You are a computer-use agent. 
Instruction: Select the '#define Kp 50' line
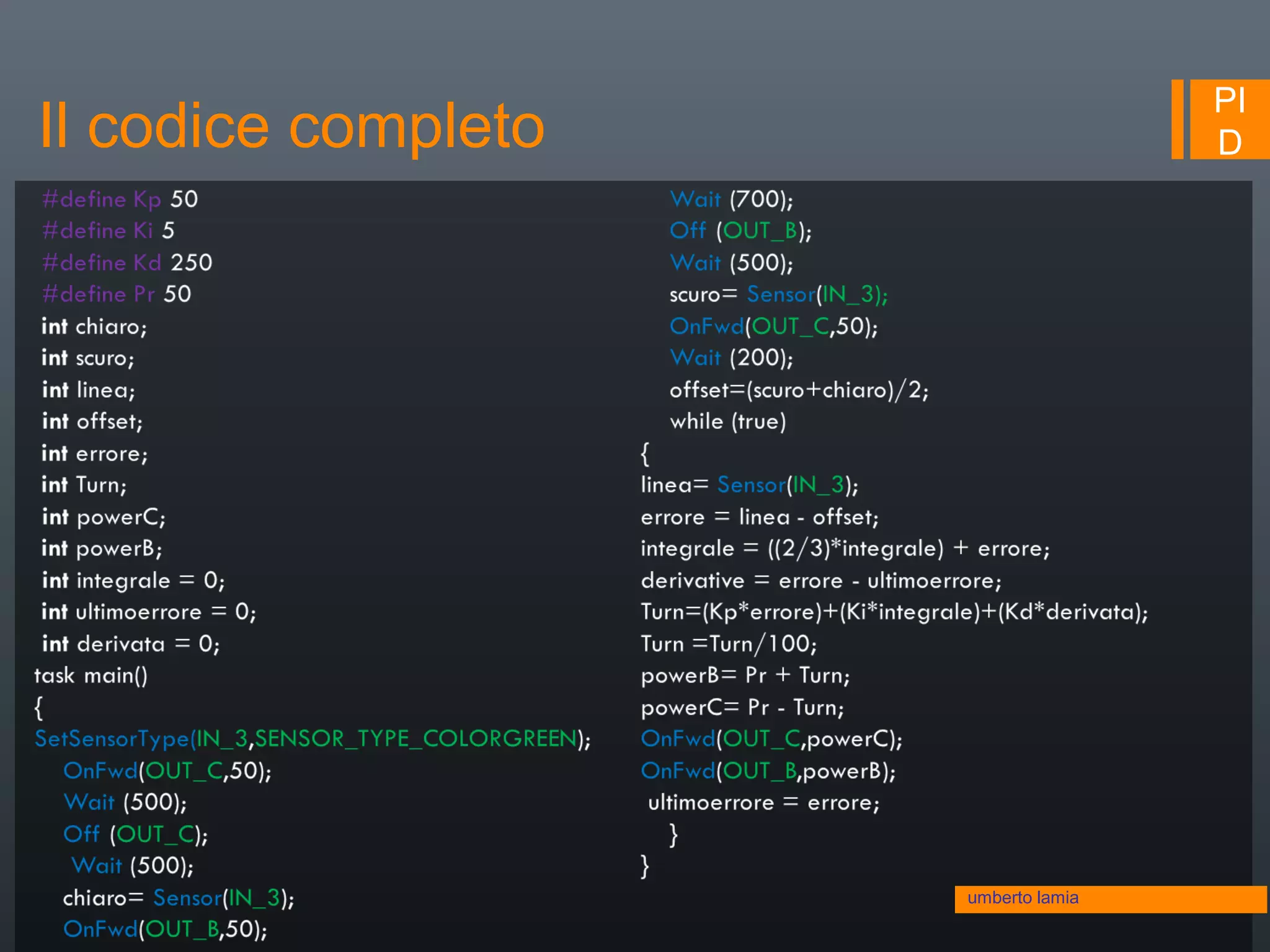(x=120, y=200)
